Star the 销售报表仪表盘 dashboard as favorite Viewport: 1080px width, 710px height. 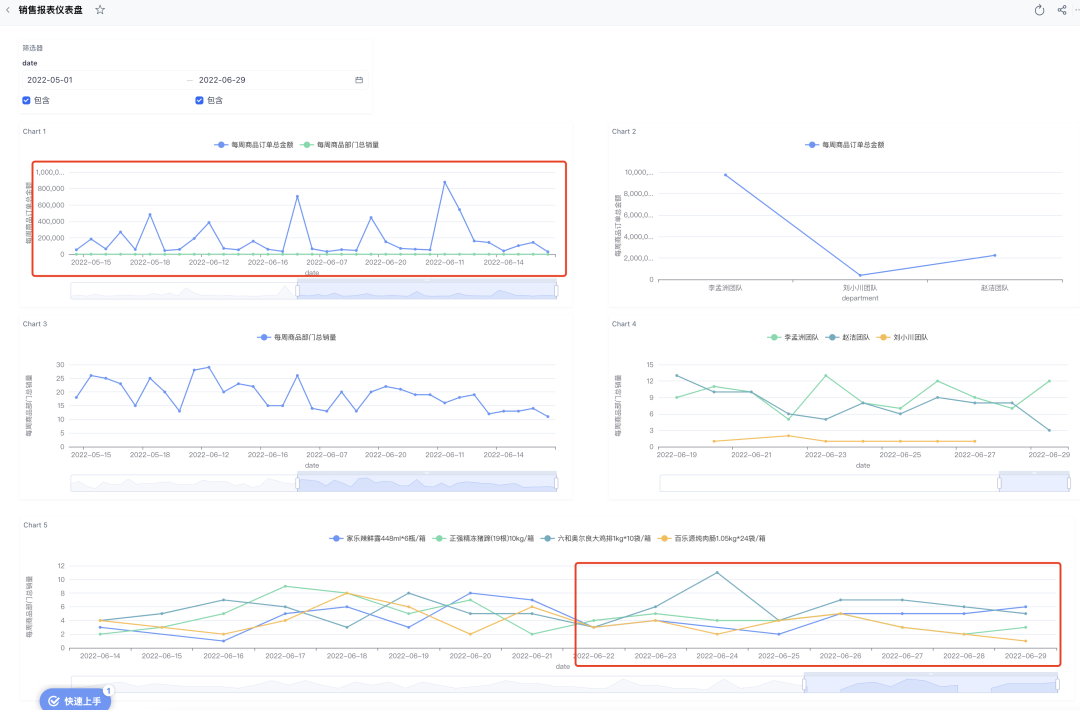tap(100, 10)
